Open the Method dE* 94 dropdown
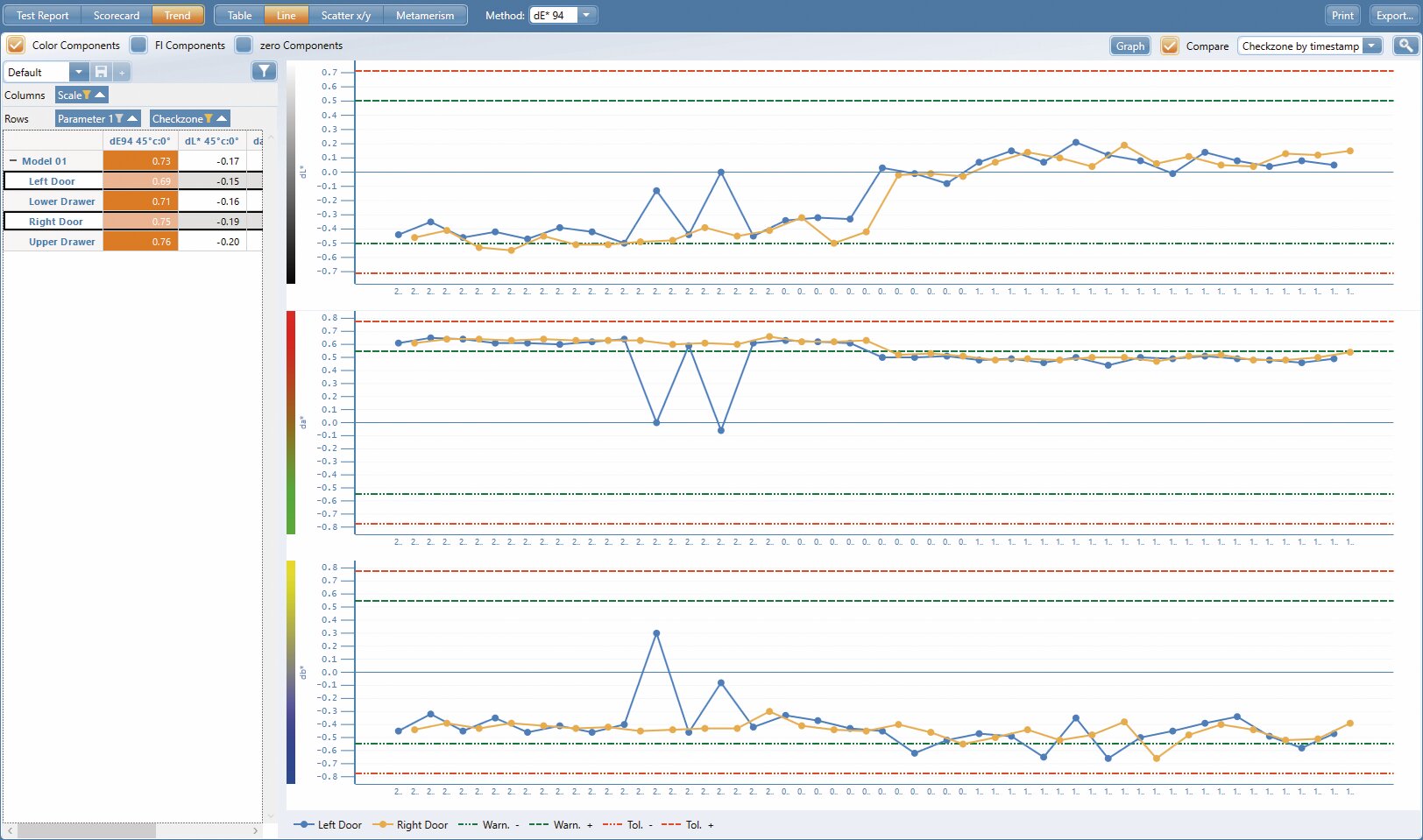1423x840 pixels. pyautogui.click(x=587, y=15)
